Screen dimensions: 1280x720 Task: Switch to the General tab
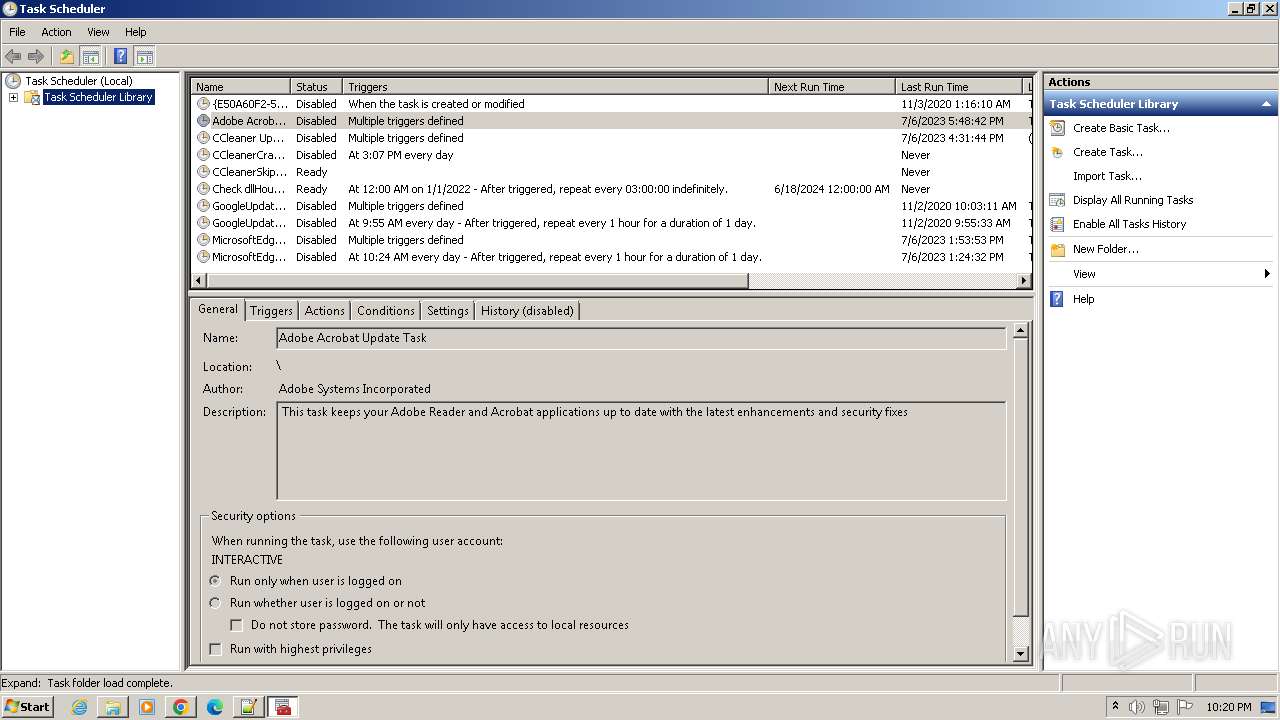[x=218, y=309]
